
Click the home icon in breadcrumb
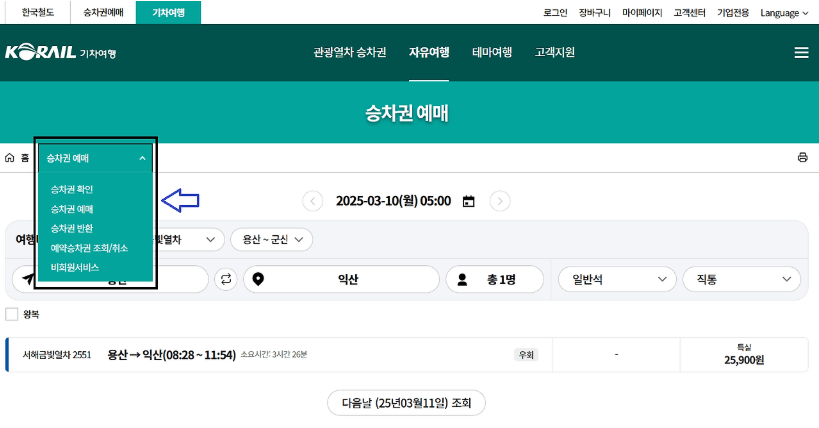9,158
